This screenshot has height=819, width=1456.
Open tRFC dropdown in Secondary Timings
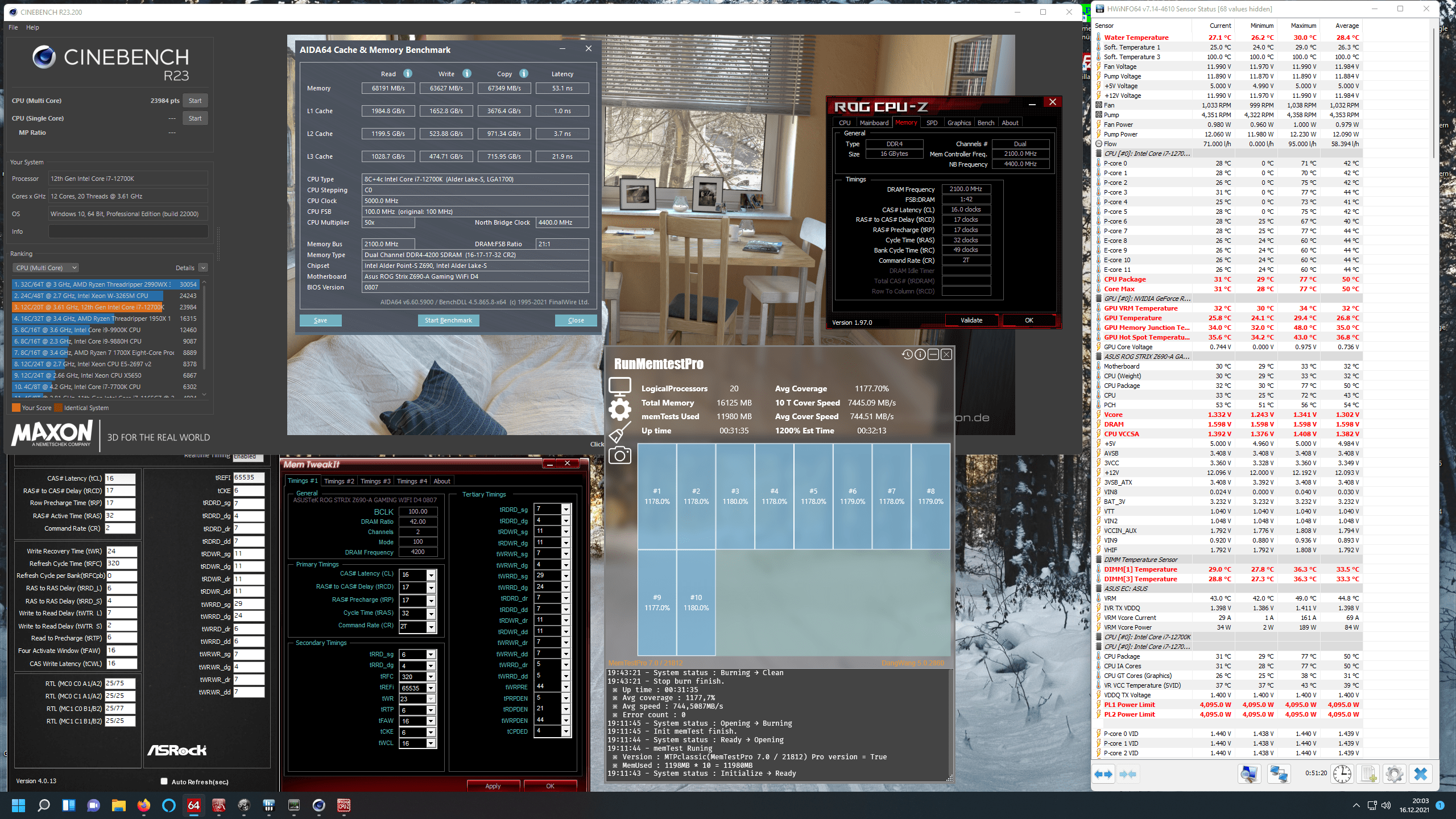pyautogui.click(x=431, y=677)
